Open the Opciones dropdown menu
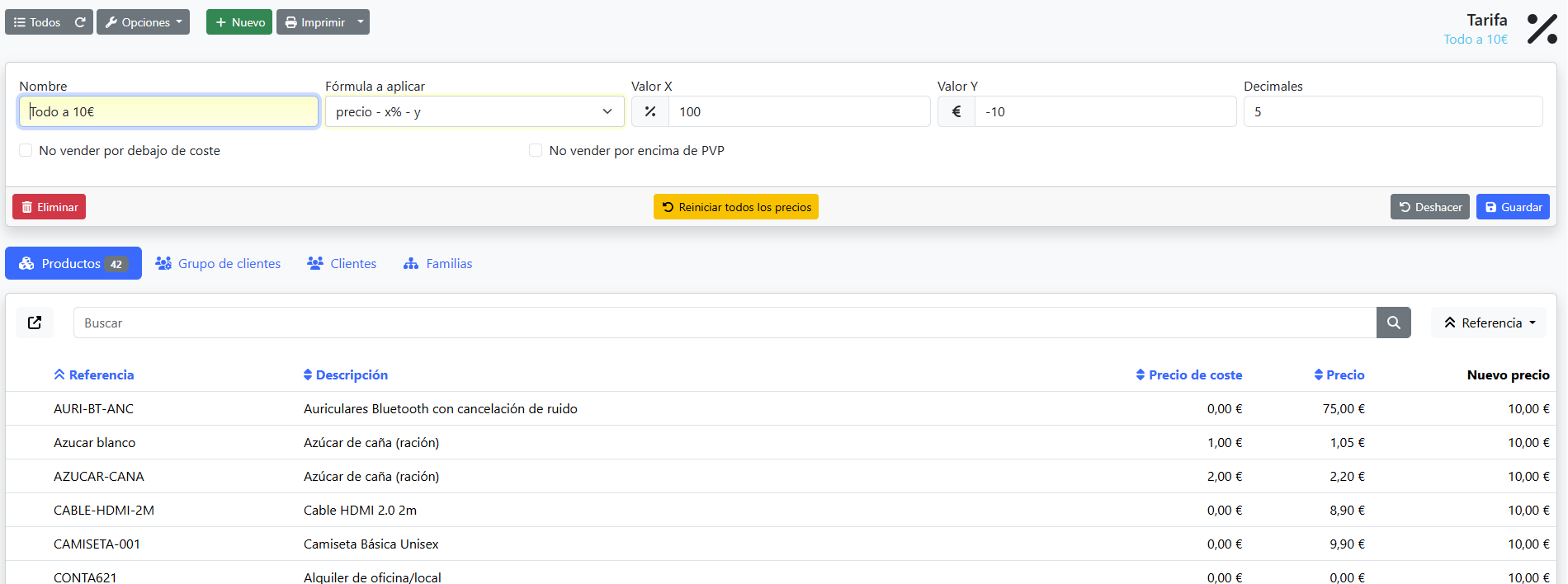The width and height of the screenshot is (1568, 584). (143, 22)
